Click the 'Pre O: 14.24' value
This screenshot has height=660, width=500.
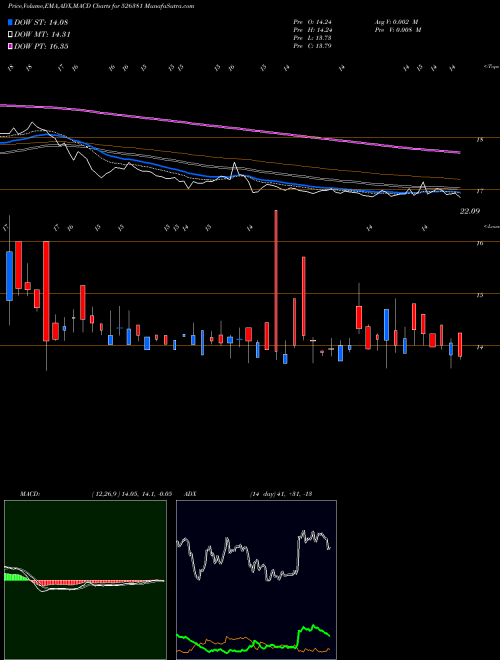(x=312, y=22)
